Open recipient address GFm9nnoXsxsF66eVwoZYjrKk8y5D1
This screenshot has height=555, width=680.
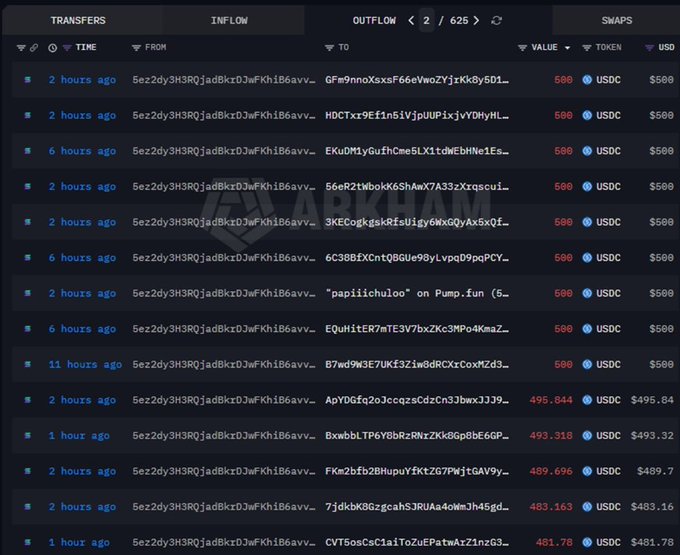point(417,80)
